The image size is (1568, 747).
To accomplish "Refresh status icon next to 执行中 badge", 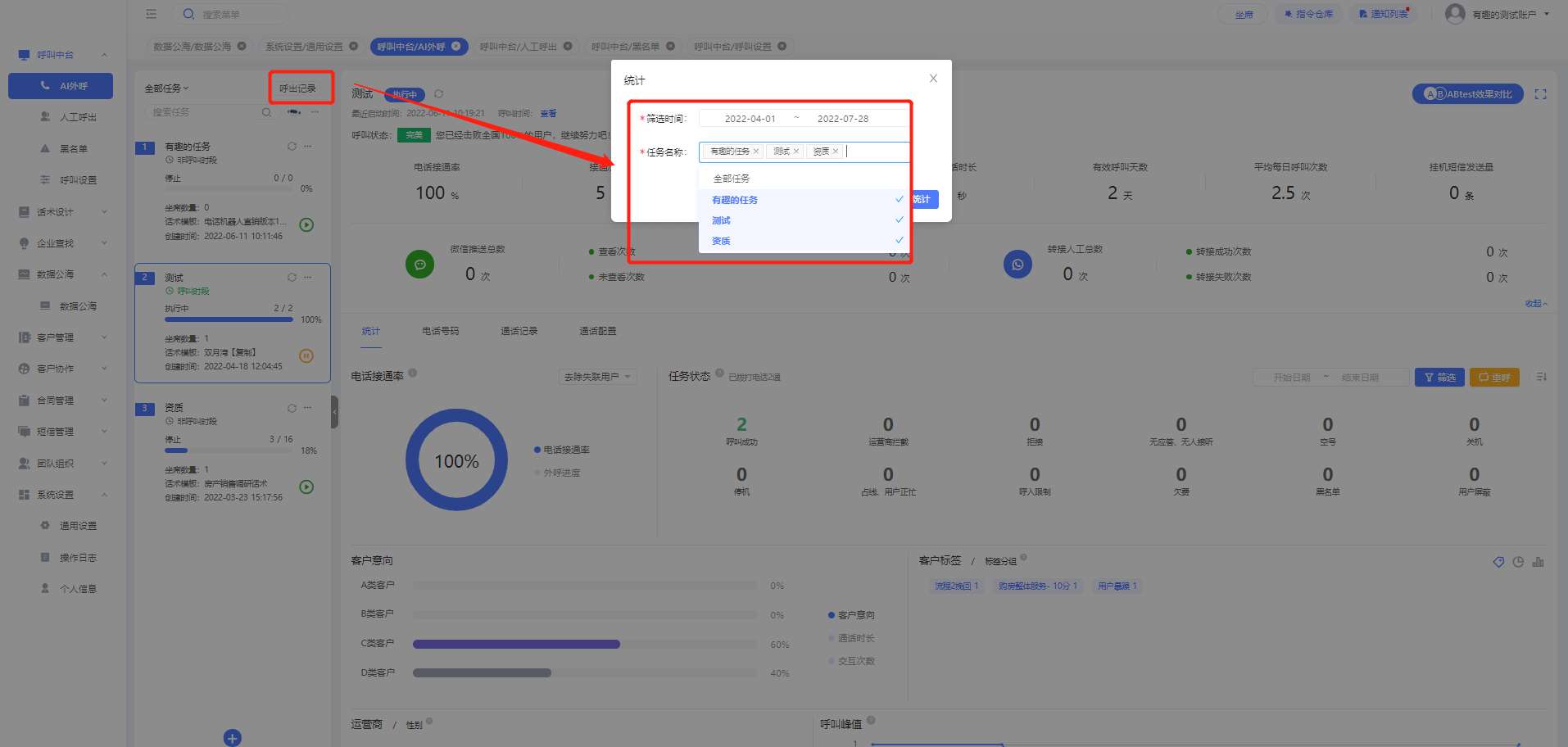I will 439,94.
